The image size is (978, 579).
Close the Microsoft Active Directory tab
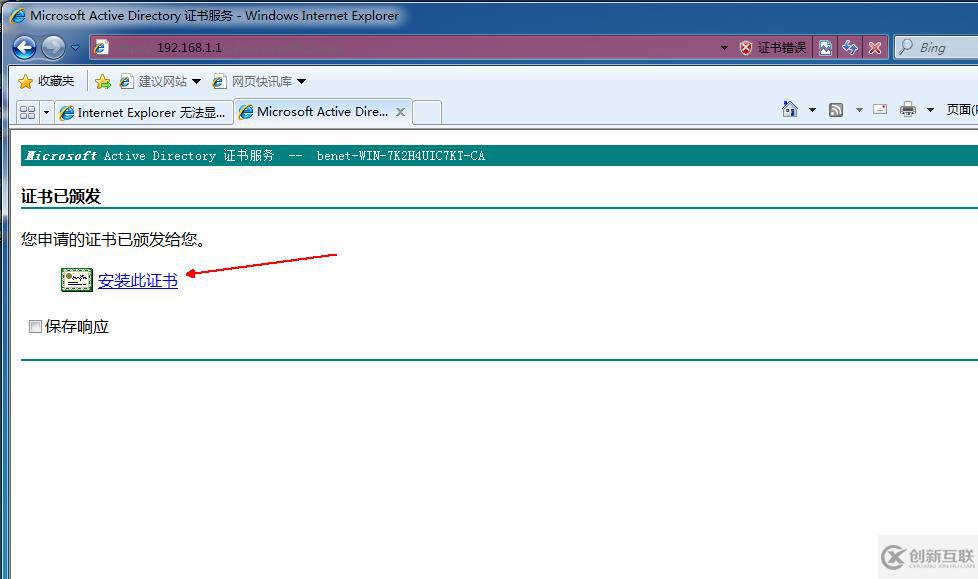400,112
